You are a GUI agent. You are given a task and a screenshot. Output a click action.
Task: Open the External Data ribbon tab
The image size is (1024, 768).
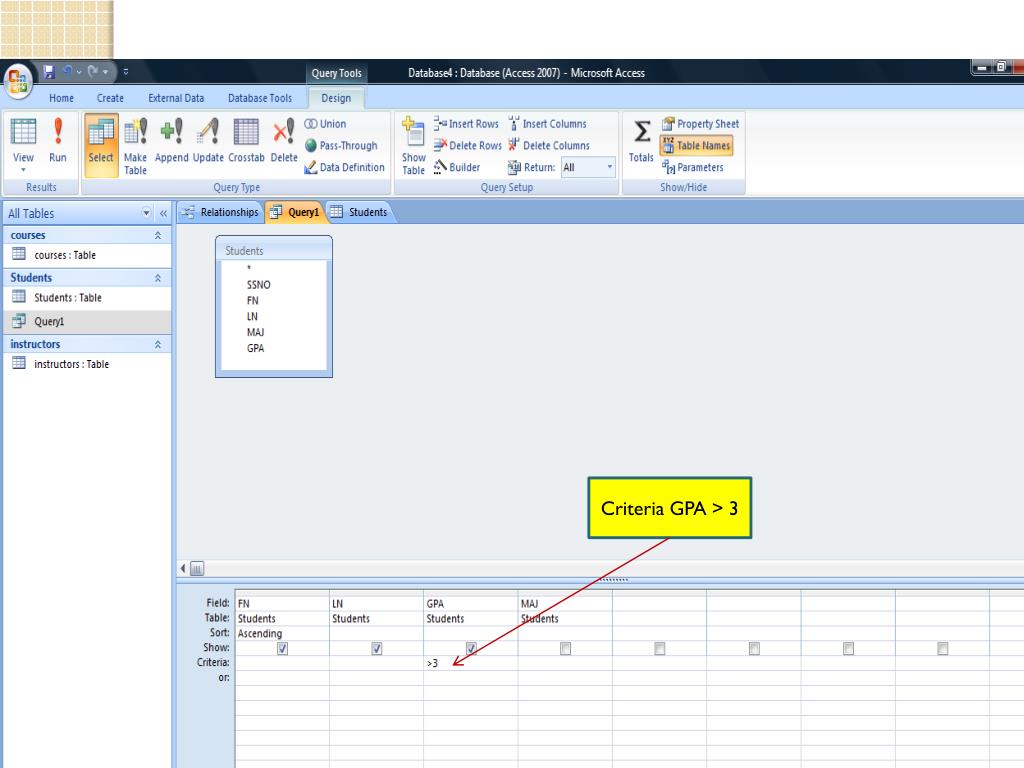pos(176,98)
